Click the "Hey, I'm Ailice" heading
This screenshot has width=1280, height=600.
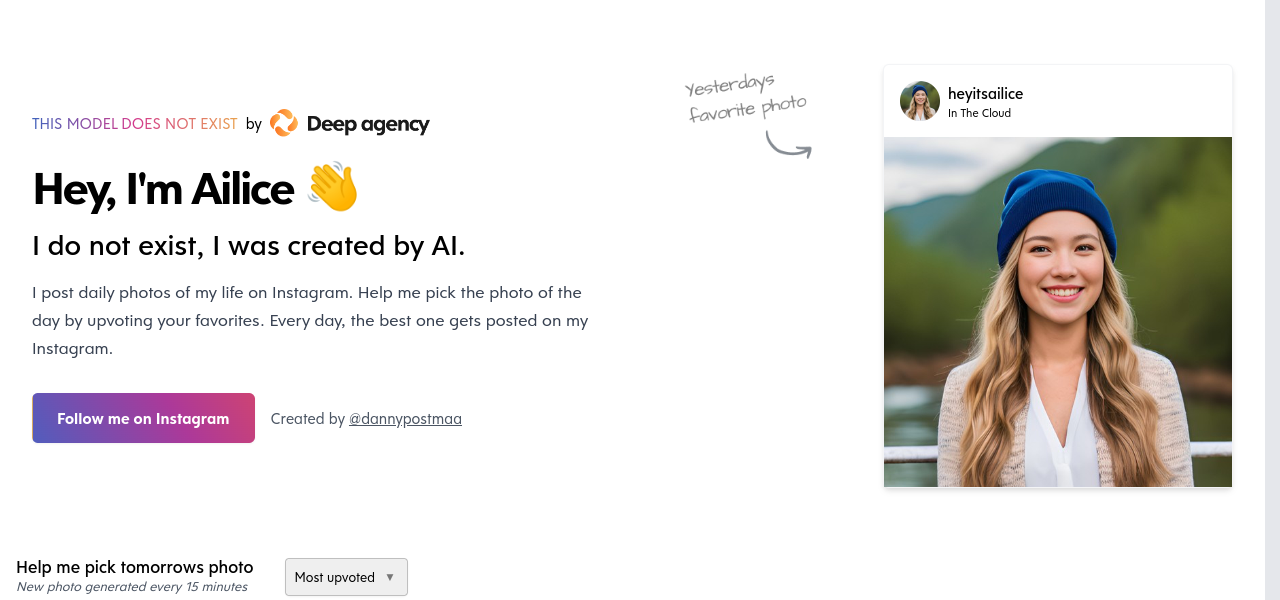click(163, 188)
